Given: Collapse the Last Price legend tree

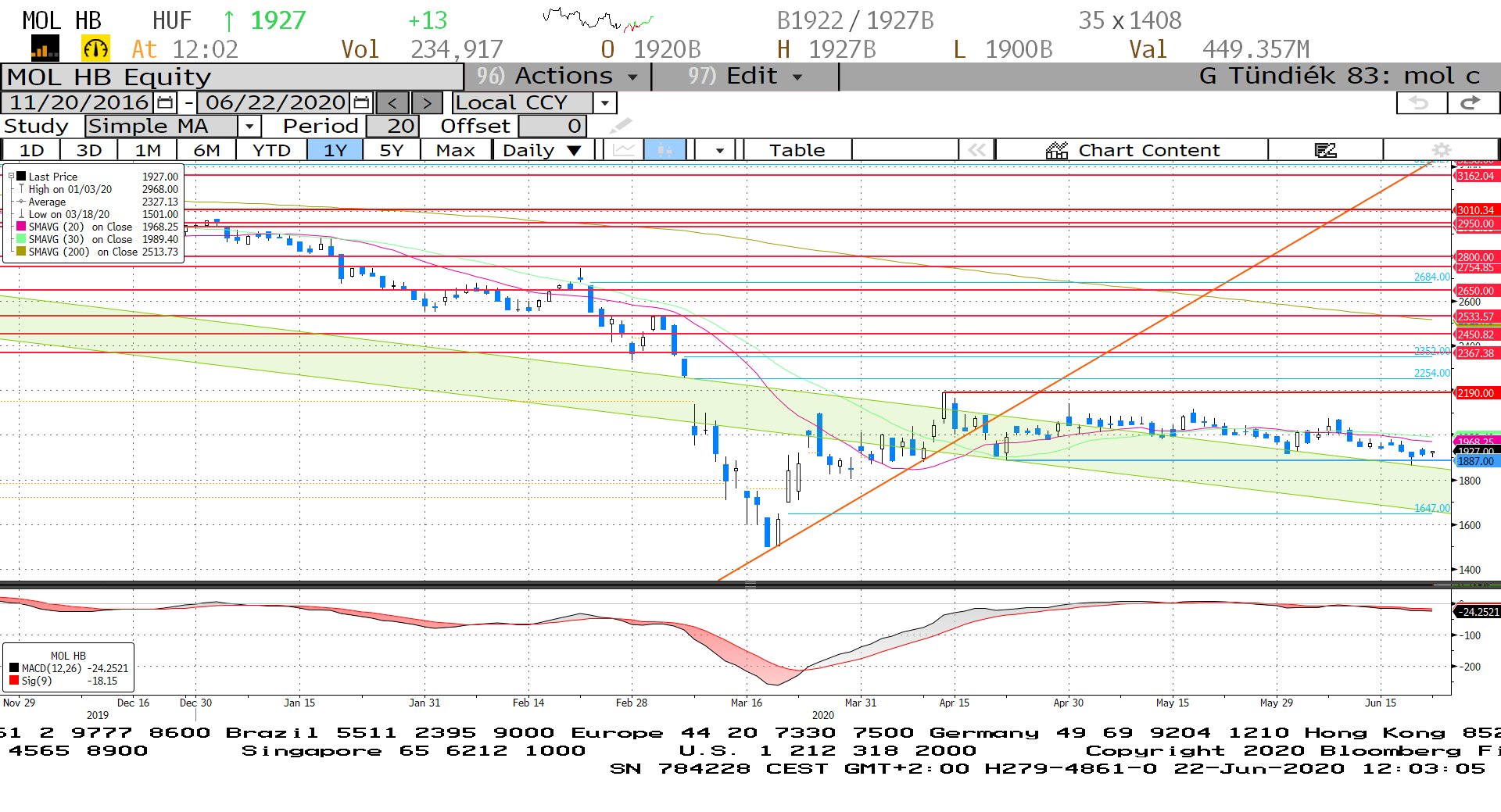Looking at the screenshot, I should tap(11, 177).
